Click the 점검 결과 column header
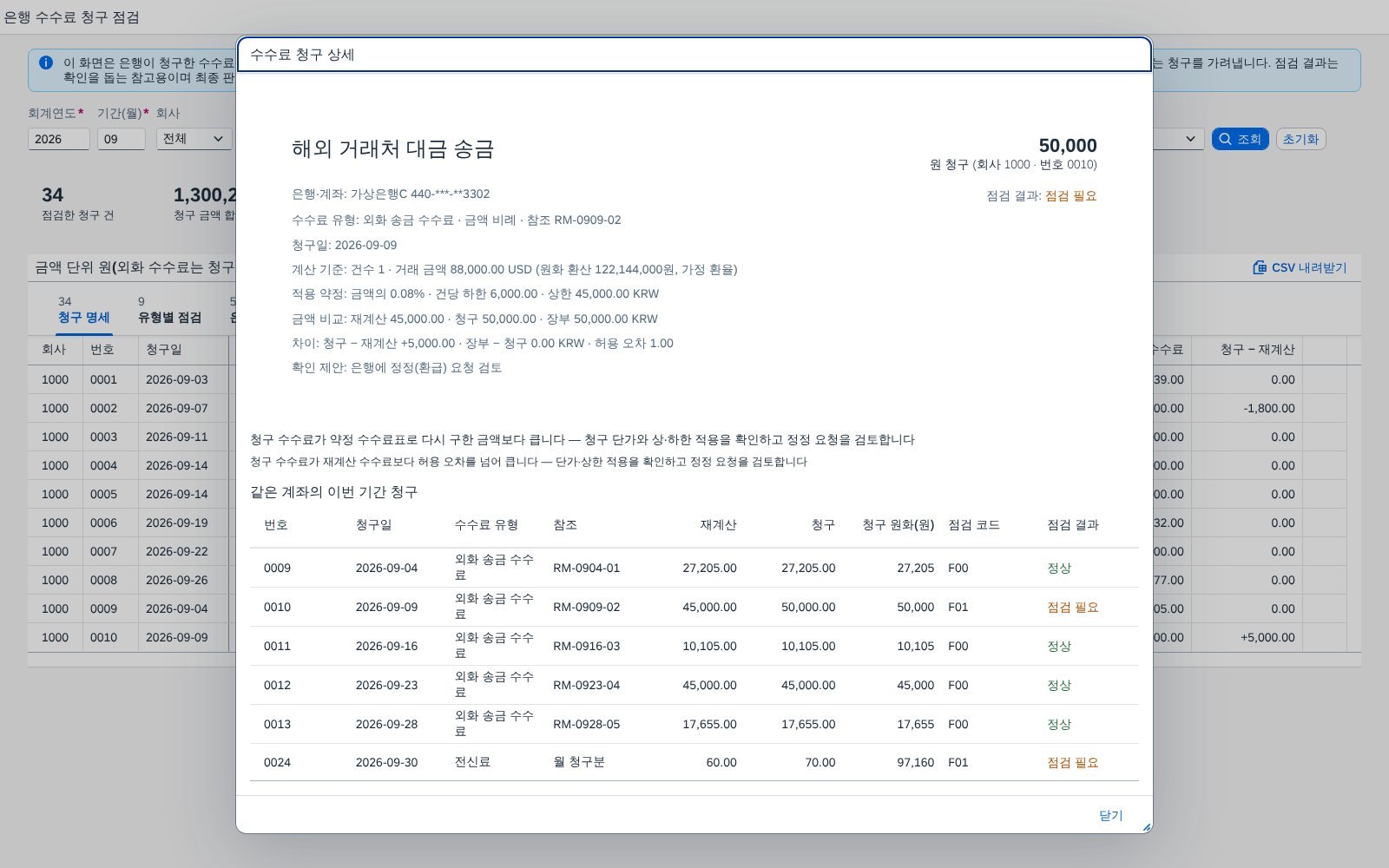 coord(1073,524)
